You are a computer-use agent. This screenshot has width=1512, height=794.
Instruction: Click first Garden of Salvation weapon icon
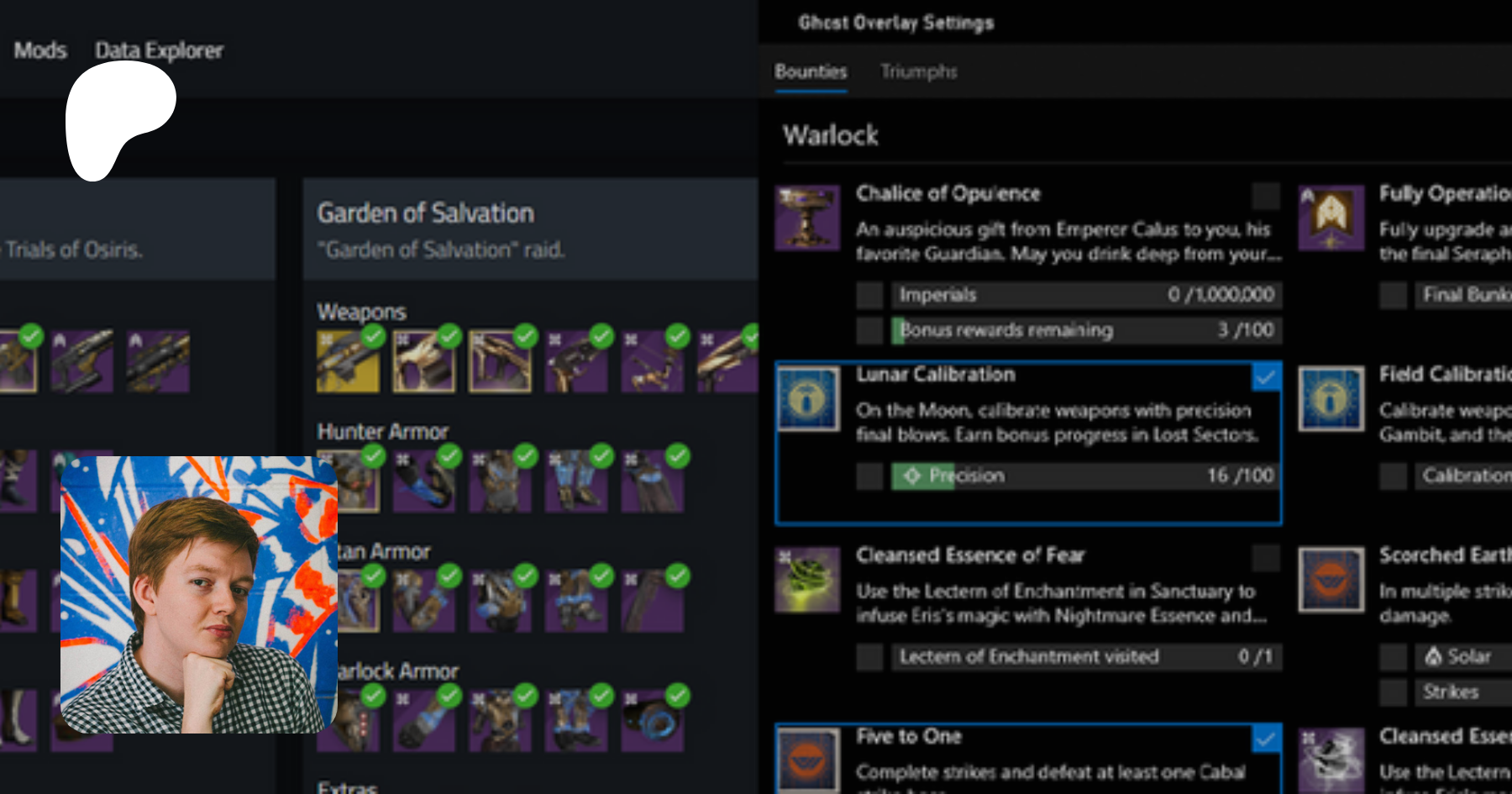point(348,361)
